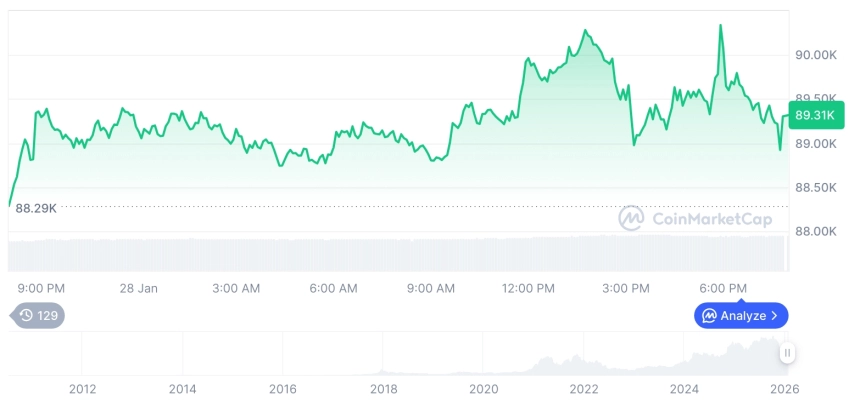
Task: Click the CoinMarketCap watermark text
Action: (711, 218)
